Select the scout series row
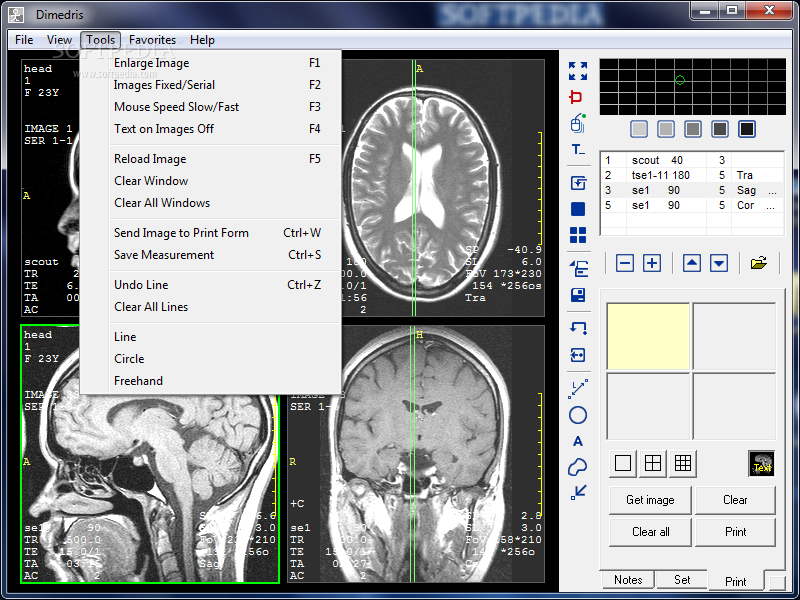This screenshot has height=600, width=800. click(692, 160)
